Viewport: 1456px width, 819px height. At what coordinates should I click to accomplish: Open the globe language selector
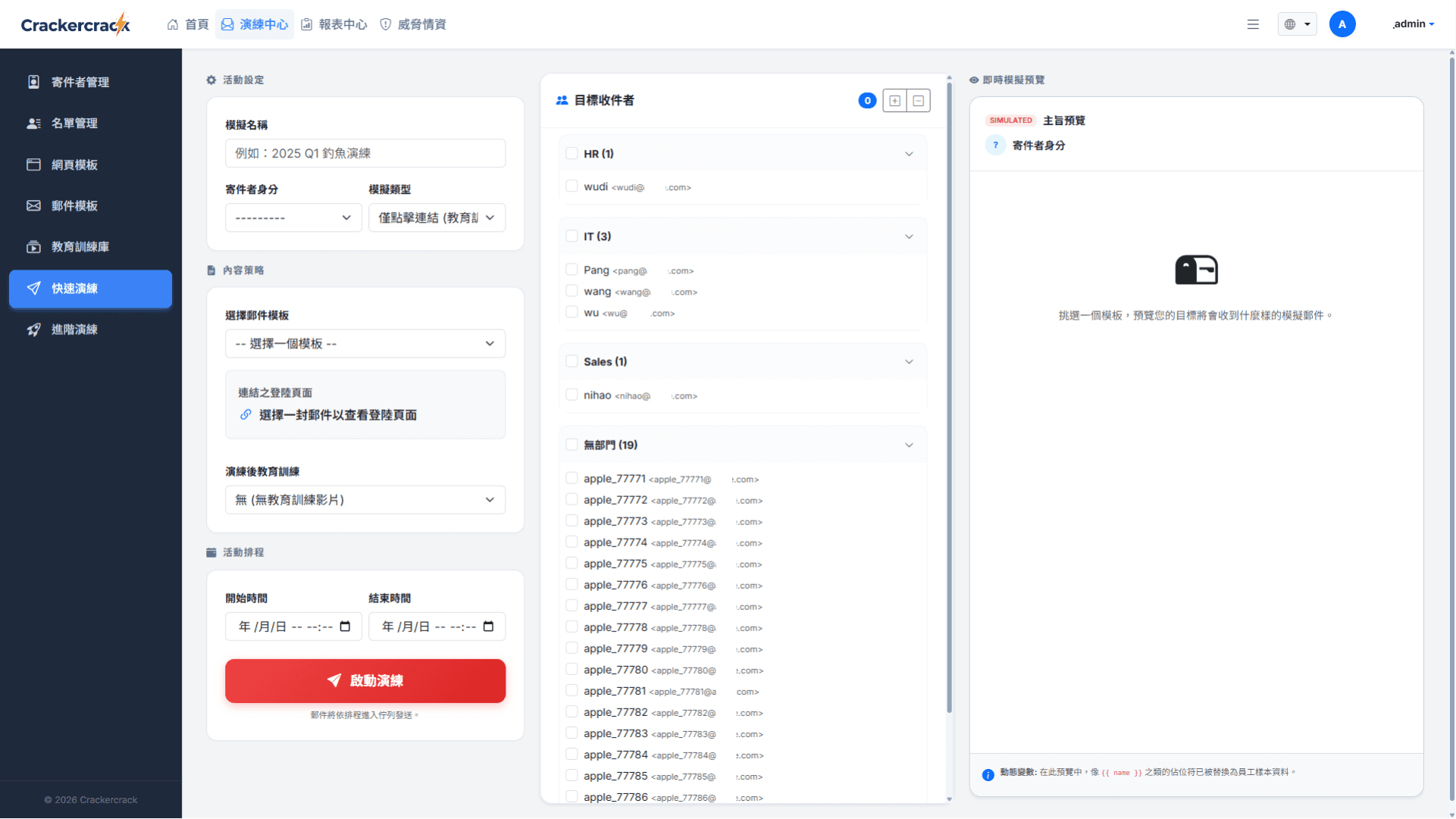1297,24
